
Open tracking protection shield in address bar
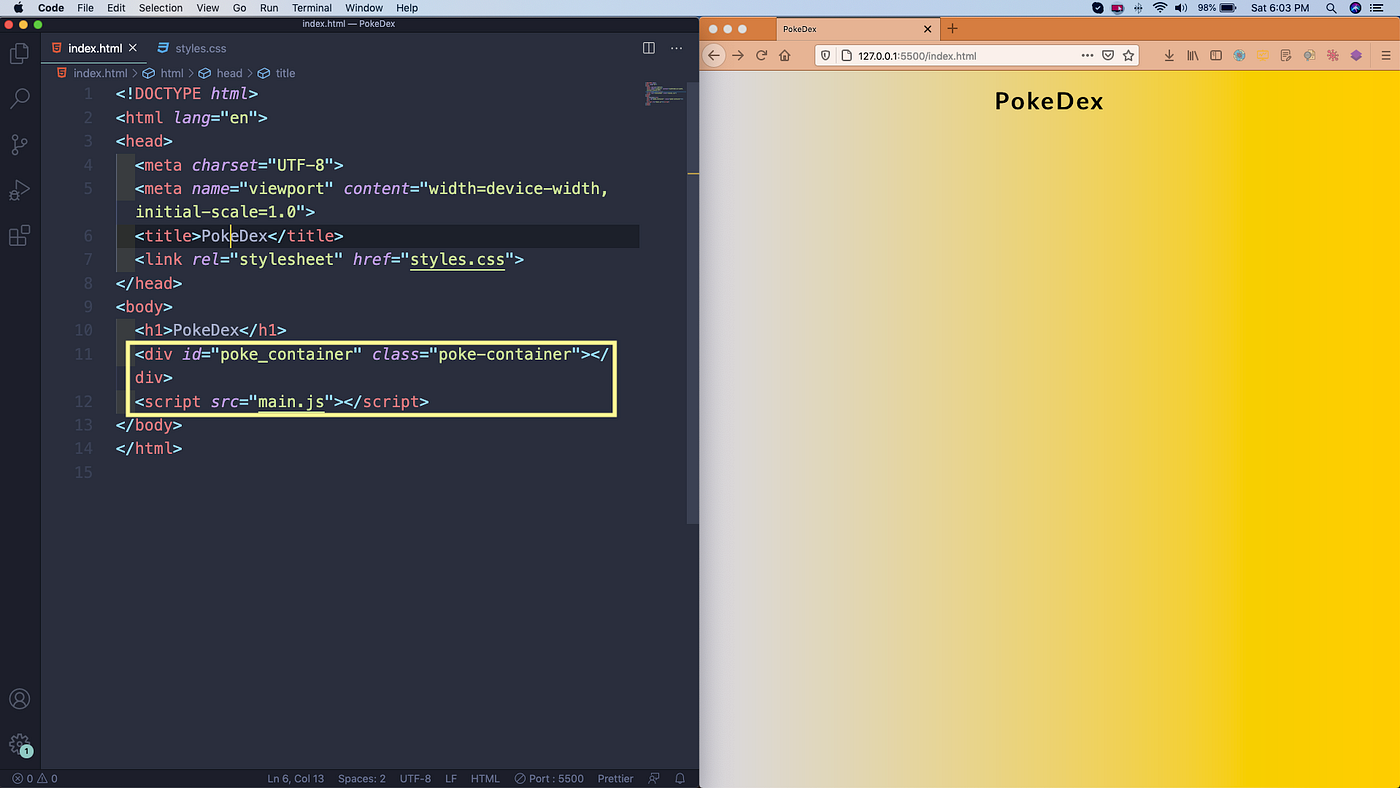826,56
